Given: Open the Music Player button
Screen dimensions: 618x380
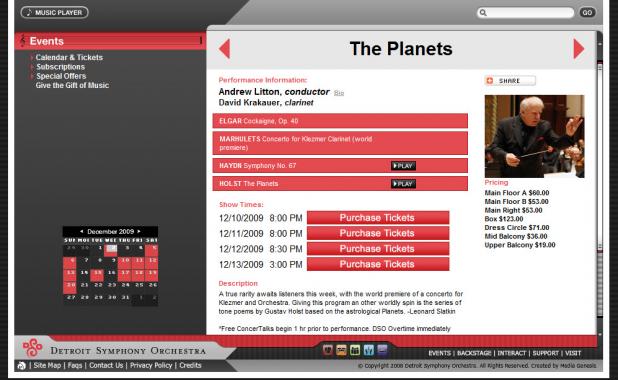Looking at the screenshot, I should 54,13.
